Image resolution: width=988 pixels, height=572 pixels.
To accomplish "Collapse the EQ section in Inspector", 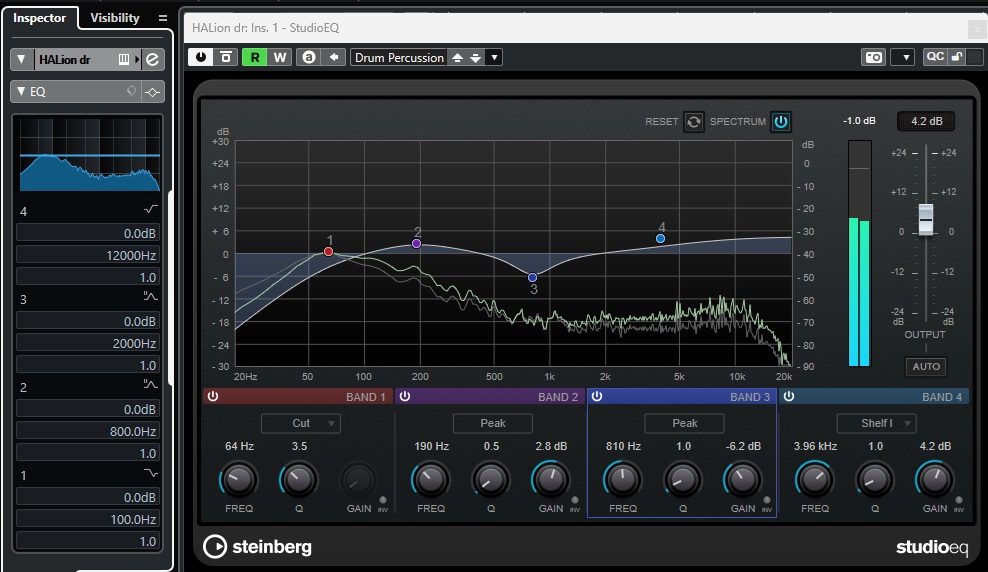I will coord(21,92).
